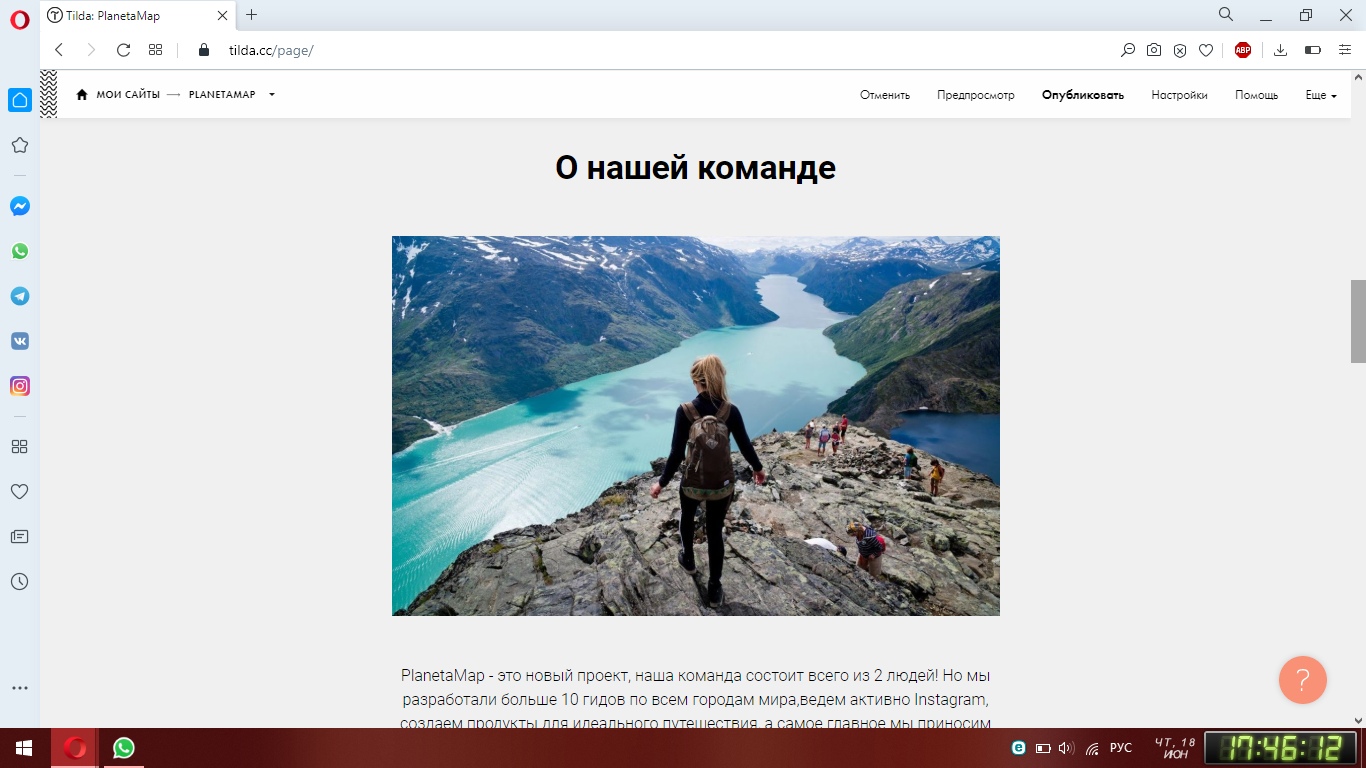Open the Instagram sidebar icon
The image size is (1366, 768).
click(20, 386)
